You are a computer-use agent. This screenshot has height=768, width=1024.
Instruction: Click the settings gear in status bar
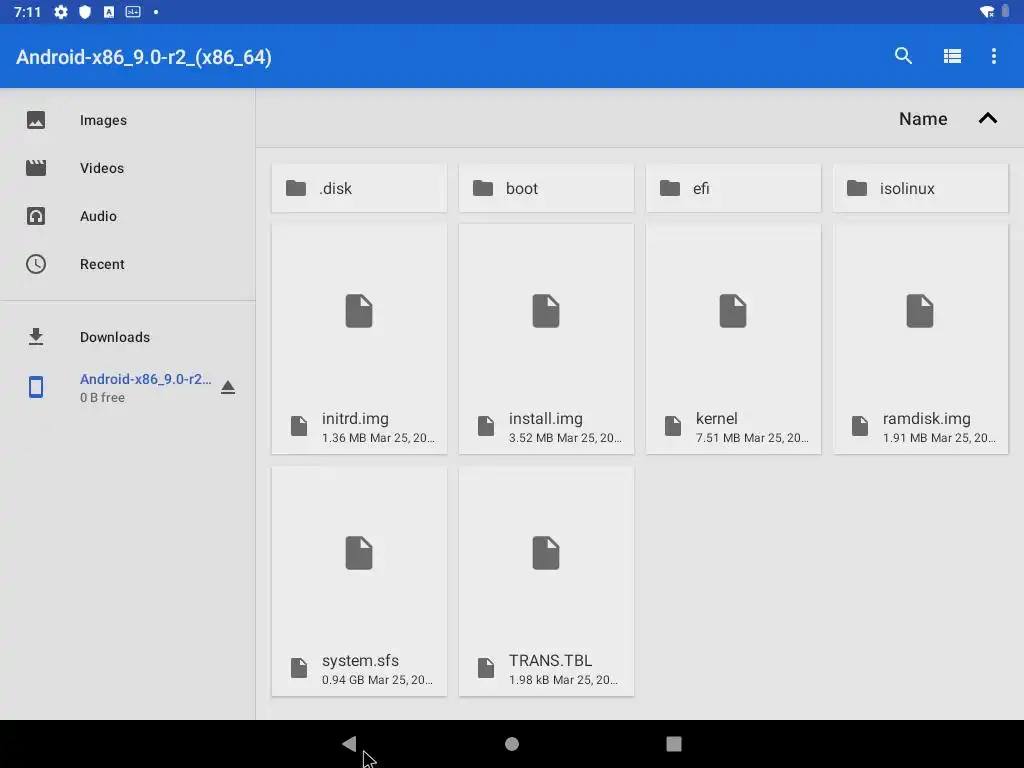coord(61,12)
